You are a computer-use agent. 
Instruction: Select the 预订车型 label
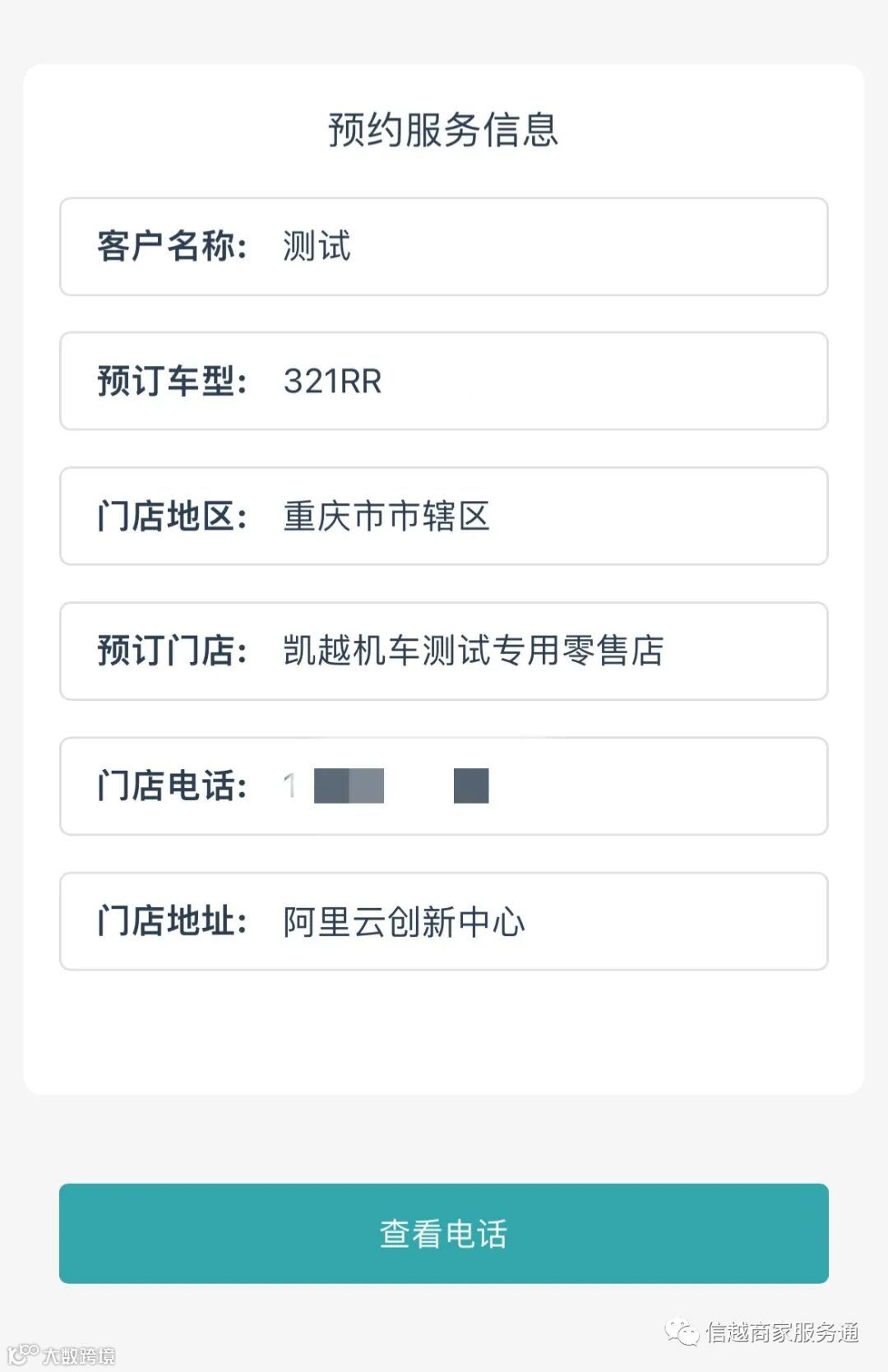(172, 381)
